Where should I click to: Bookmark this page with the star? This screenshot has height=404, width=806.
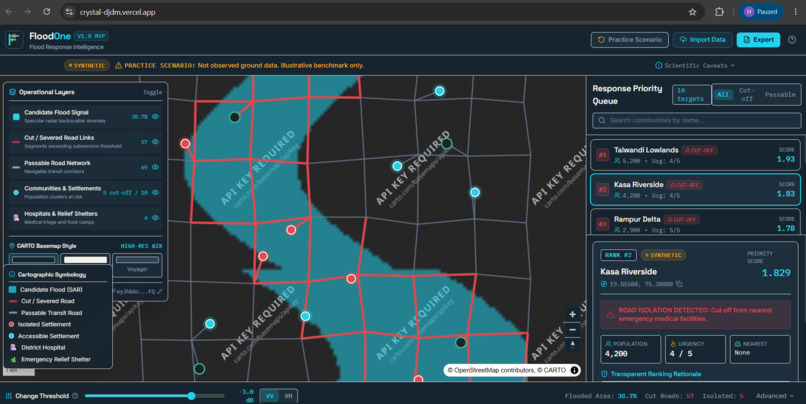click(x=692, y=12)
